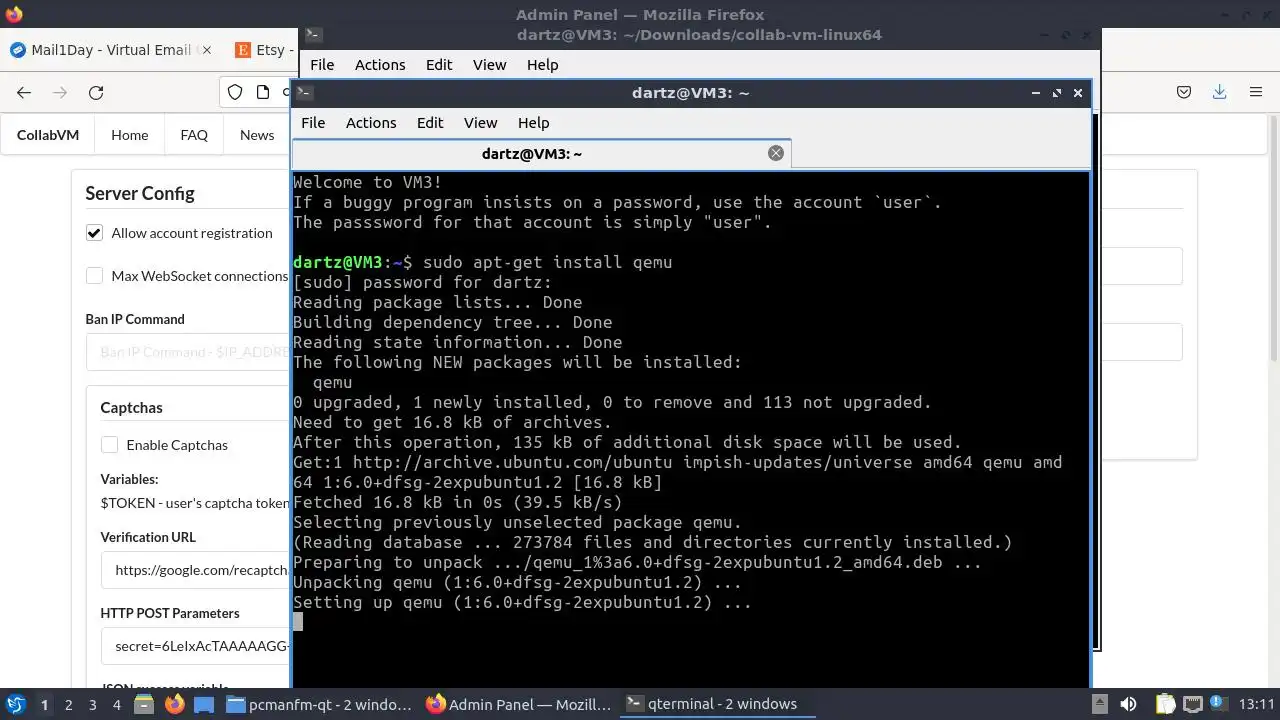The height and width of the screenshot is (720, 1280).
Task: Open the Edit menu of the front terminal
Action: (x=430, y=122)
